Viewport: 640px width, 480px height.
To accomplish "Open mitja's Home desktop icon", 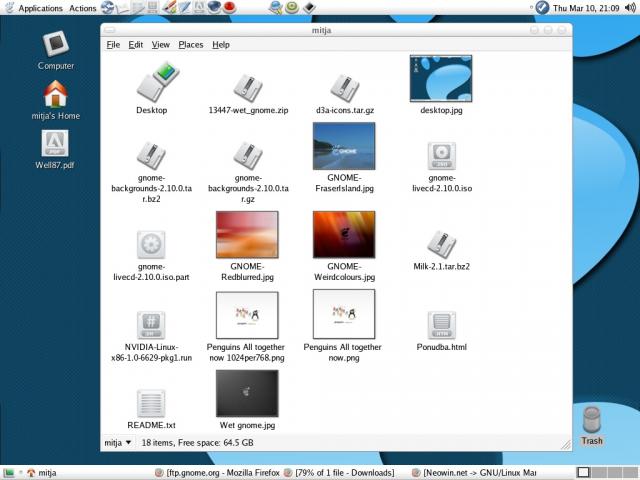I will [56, 94].
